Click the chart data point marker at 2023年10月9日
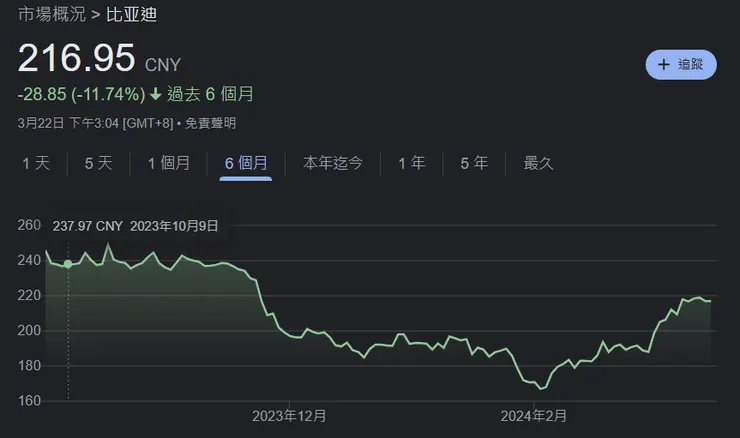740x438 pixels. click(68, 264)
